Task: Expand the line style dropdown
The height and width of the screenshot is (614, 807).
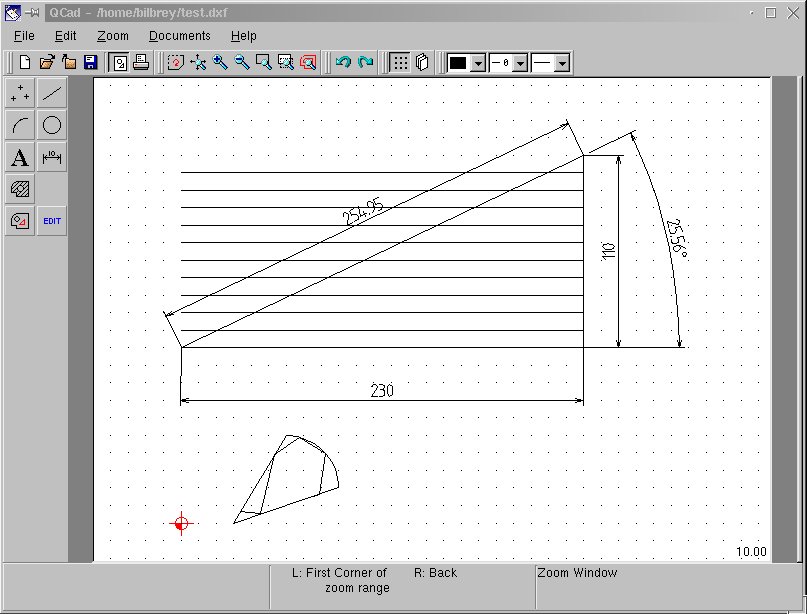Action: (x=562, y=63)
